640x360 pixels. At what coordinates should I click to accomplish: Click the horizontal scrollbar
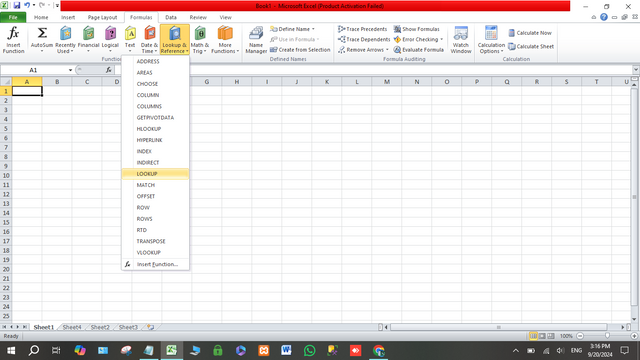498,327
